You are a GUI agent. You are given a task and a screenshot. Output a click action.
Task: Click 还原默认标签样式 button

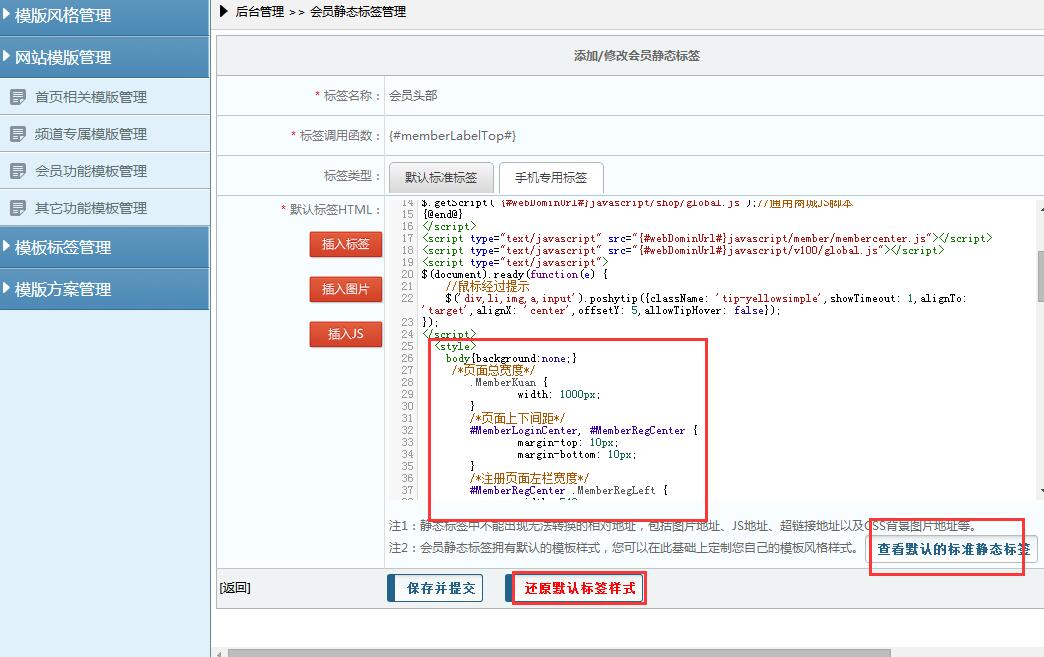tap(579, 588)
